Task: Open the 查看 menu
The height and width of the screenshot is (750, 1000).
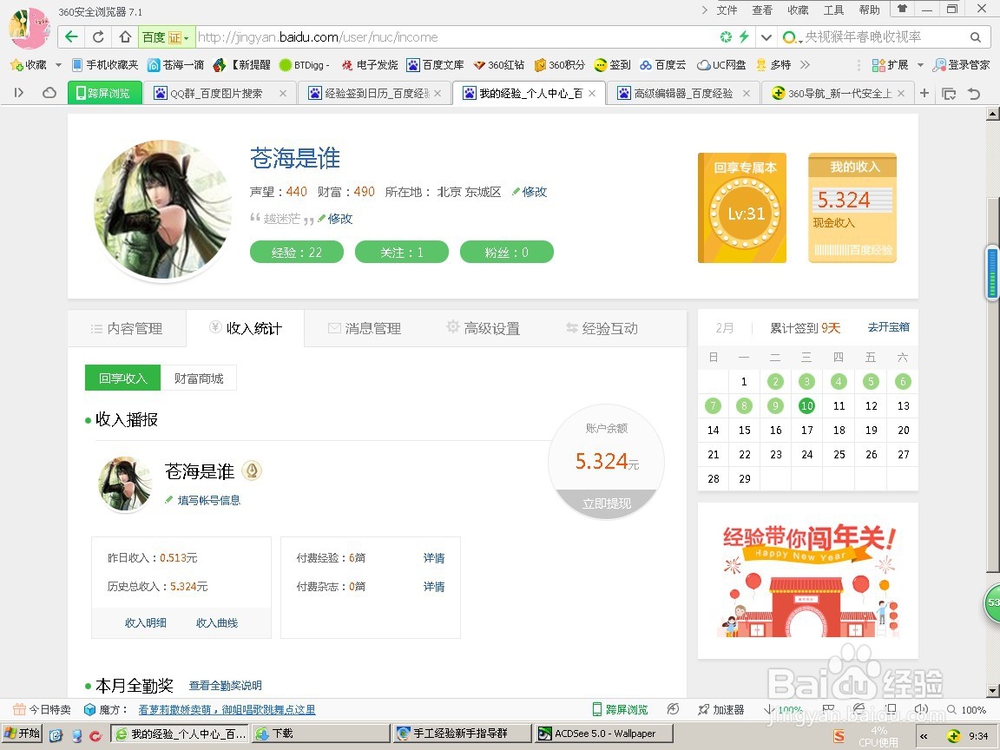Action: [x=762, y=10]
